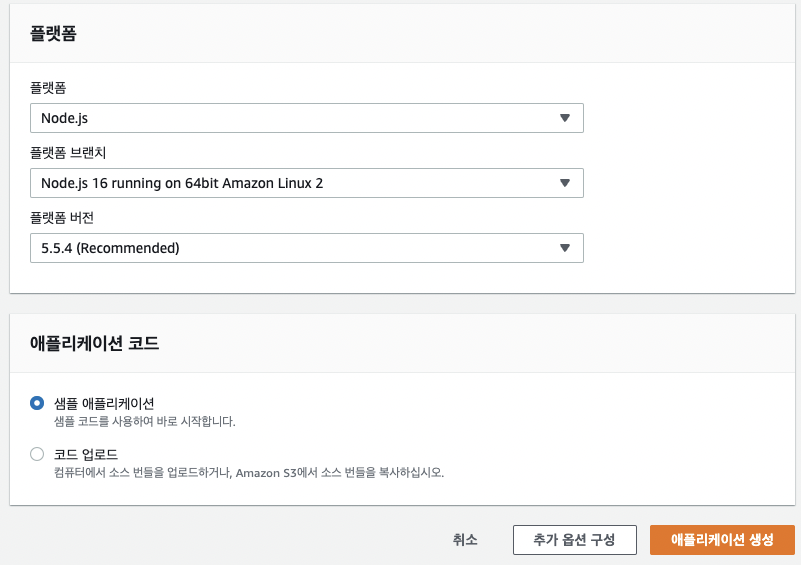Open the 플랫폼 브랜치 dropdown

point(307,183)
